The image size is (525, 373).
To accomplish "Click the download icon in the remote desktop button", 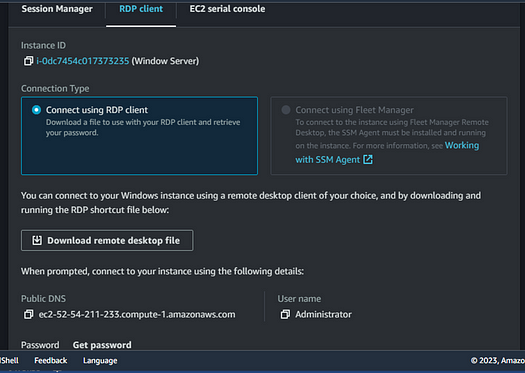I will [37, 240].
